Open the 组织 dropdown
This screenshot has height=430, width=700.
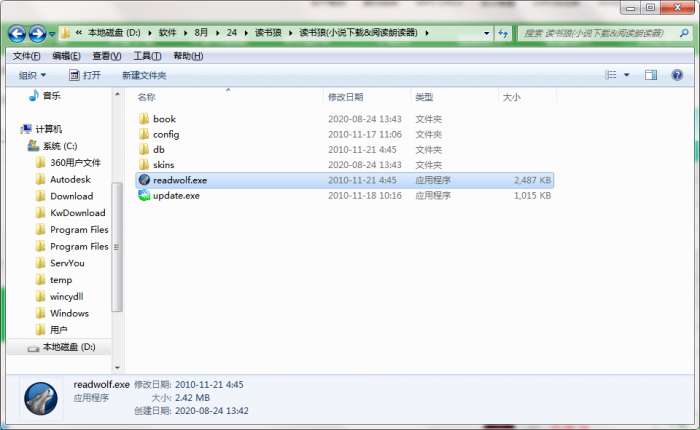click(x=32, y=75)
